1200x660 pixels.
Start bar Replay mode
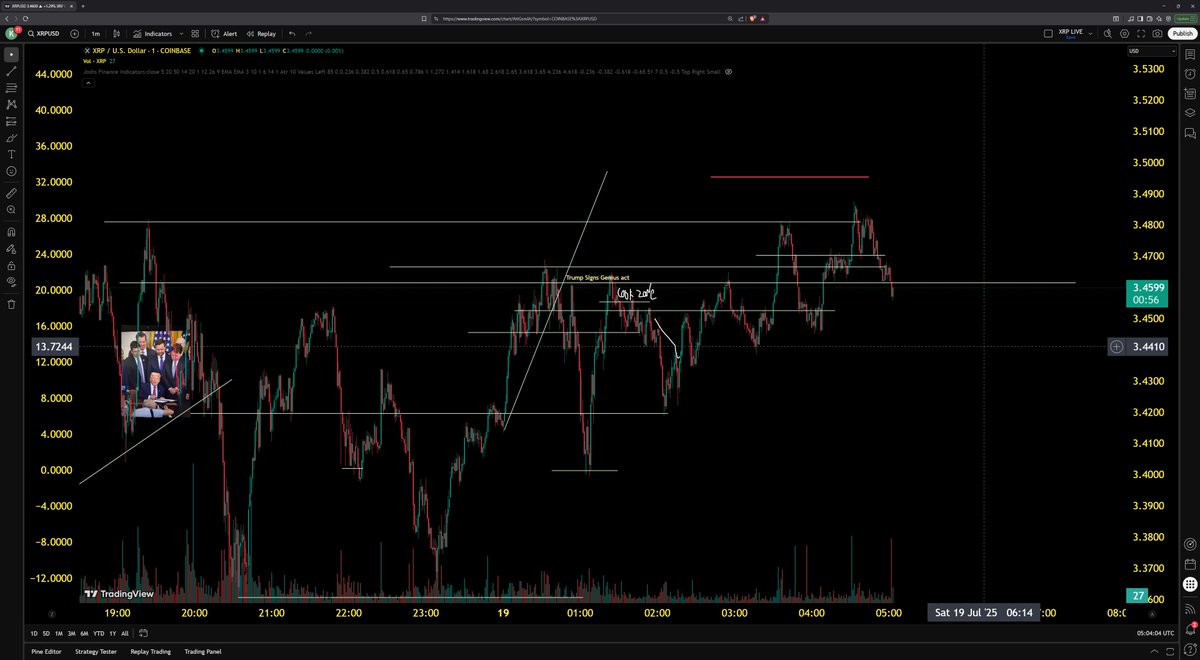click(x=261, y=34)
